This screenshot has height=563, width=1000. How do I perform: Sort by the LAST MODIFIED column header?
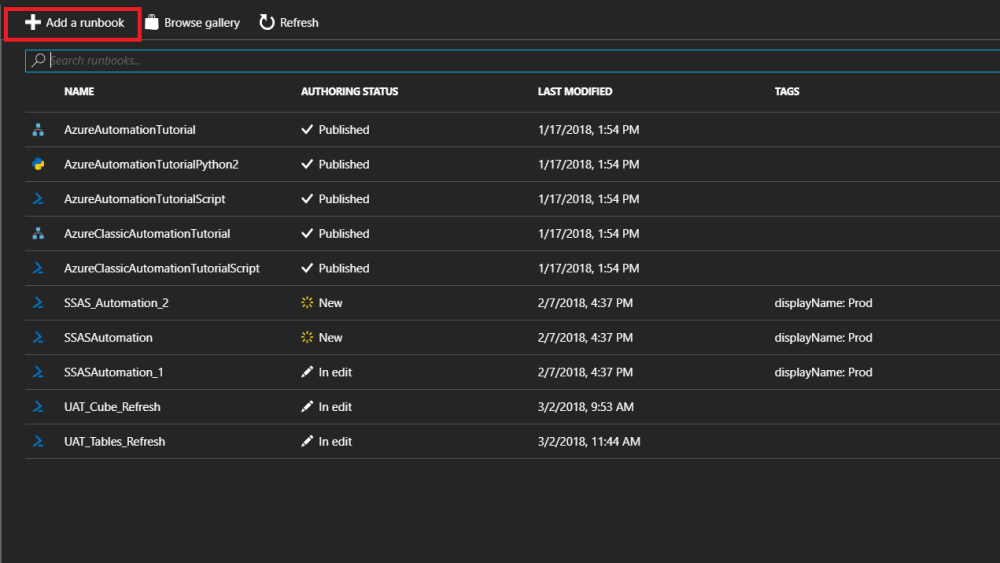click(575, 92)
